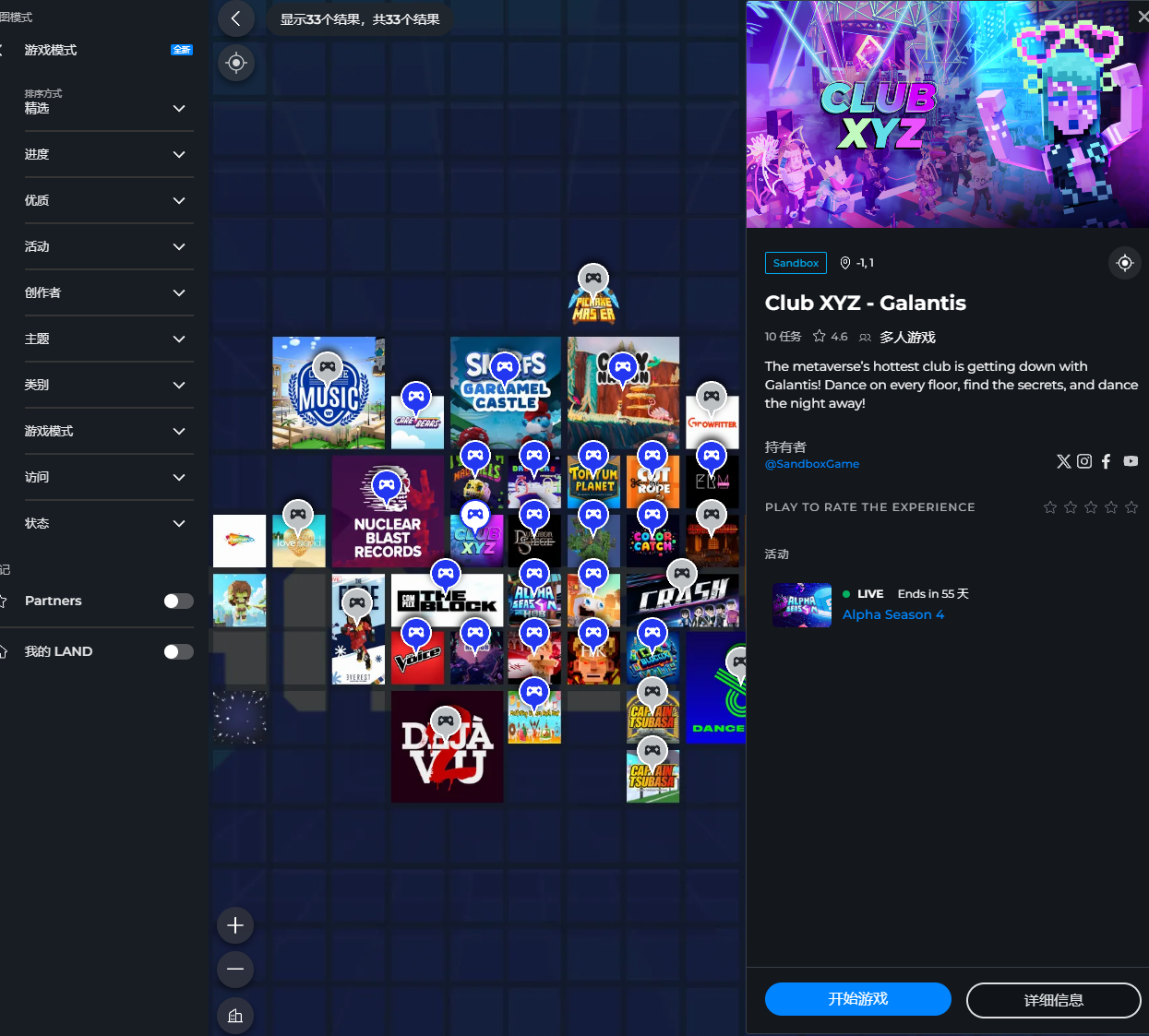Click gamepad pin on Smurfs Garlamel Castle
The image size is (1149, 1036).
pyautogui.click(x=505, y=368)
